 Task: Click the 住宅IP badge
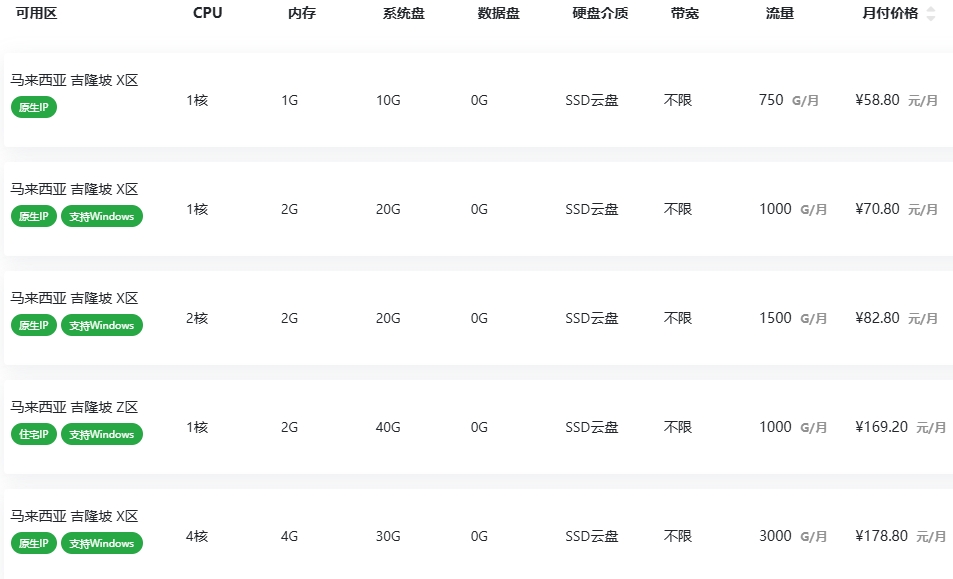point(34,434)
